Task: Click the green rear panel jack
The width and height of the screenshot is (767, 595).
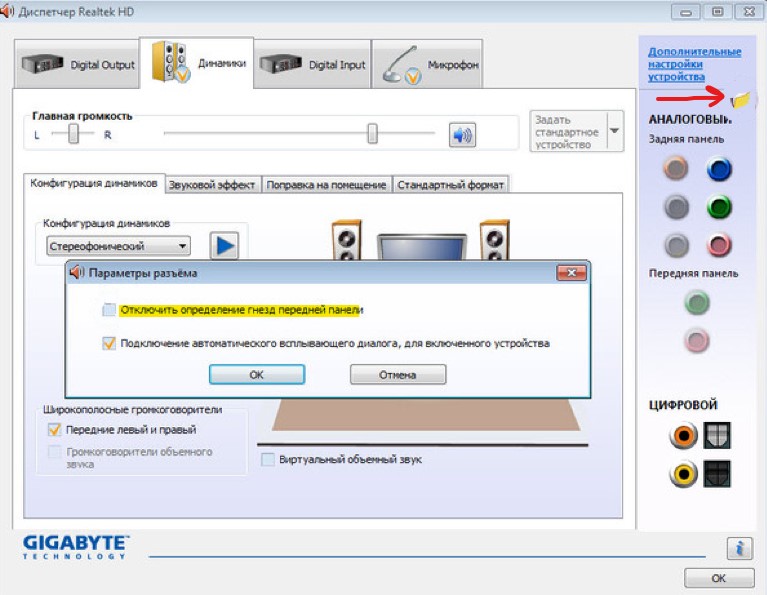Action: click(x=719, y=207)
